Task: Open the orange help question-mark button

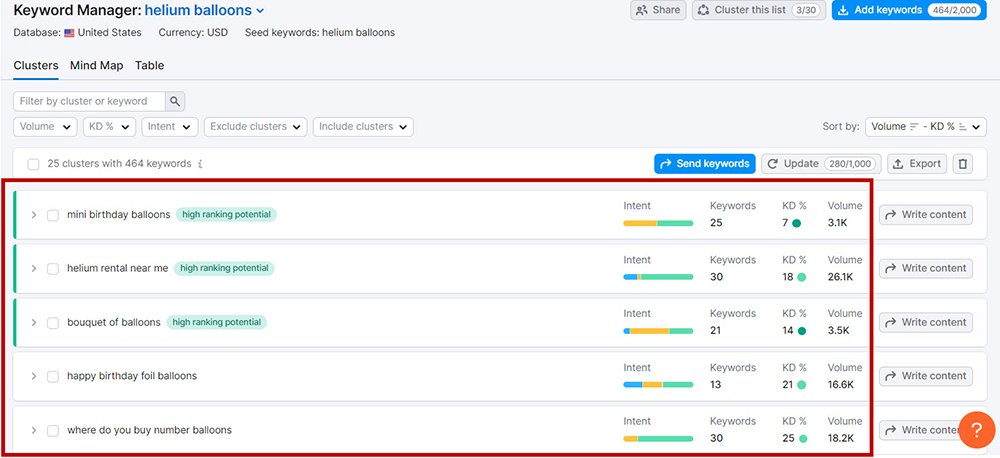Action: click(x=976, y=429)
